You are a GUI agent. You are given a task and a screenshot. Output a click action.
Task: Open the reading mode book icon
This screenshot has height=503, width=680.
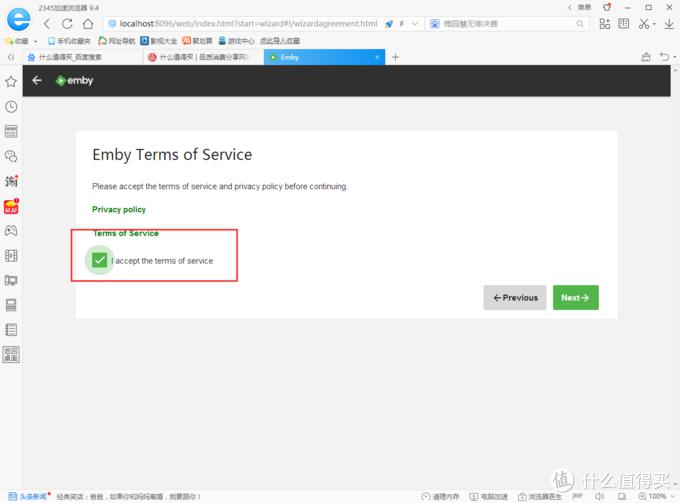pyautogui.click(x=624, y=24)
